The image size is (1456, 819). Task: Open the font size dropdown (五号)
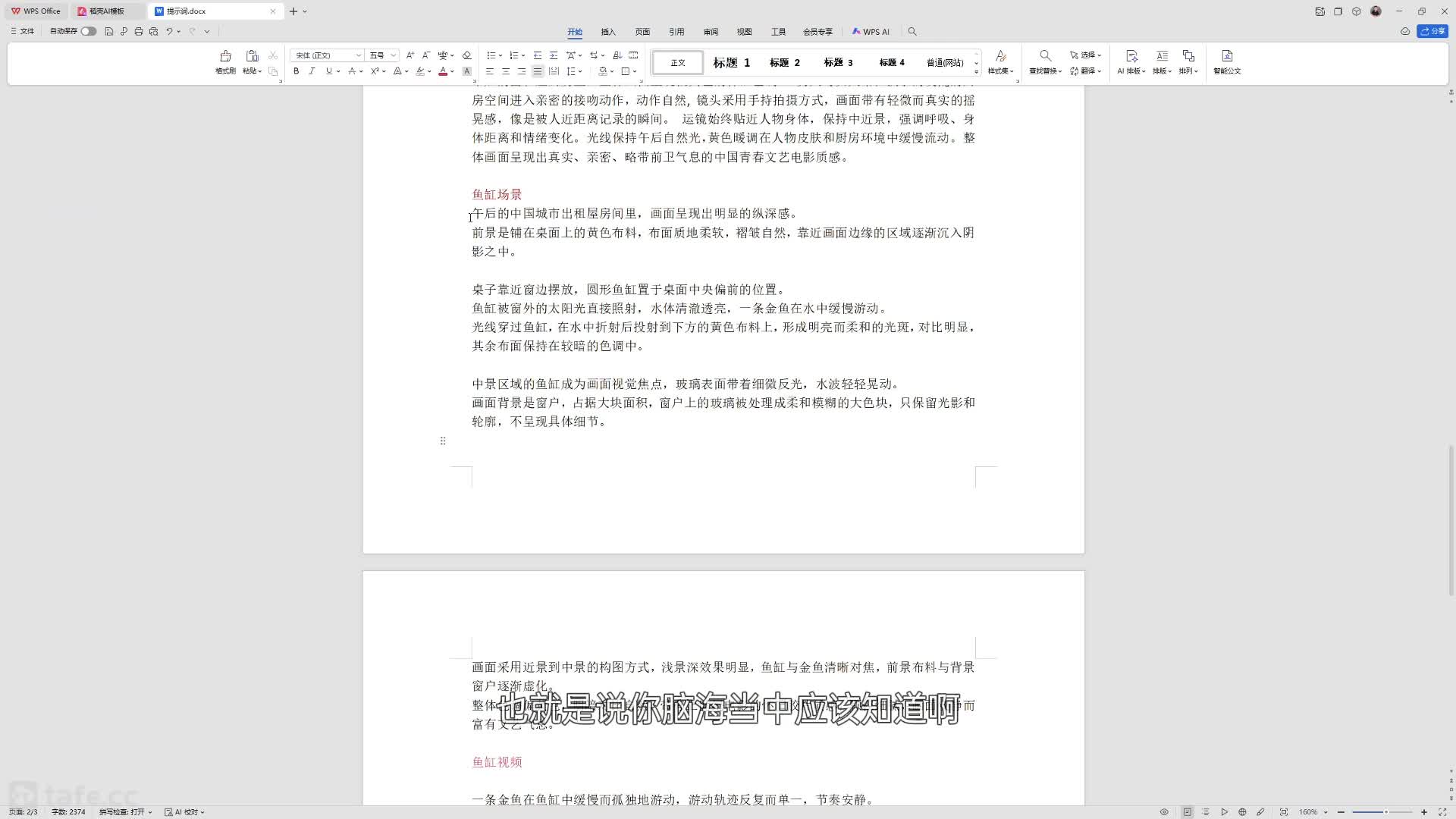click(394, 55)
